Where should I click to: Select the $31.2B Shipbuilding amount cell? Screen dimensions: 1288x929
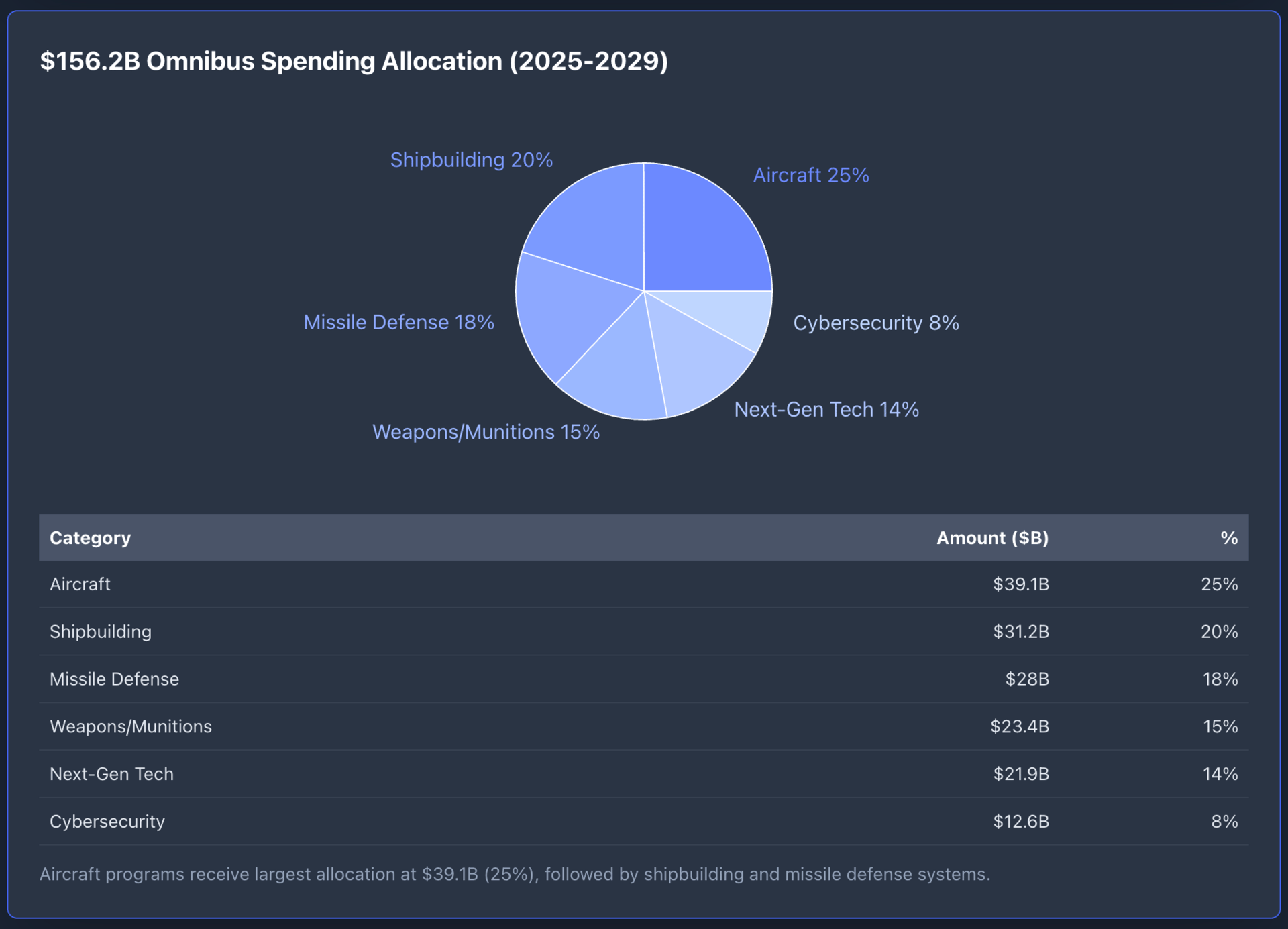(1020, 632)
